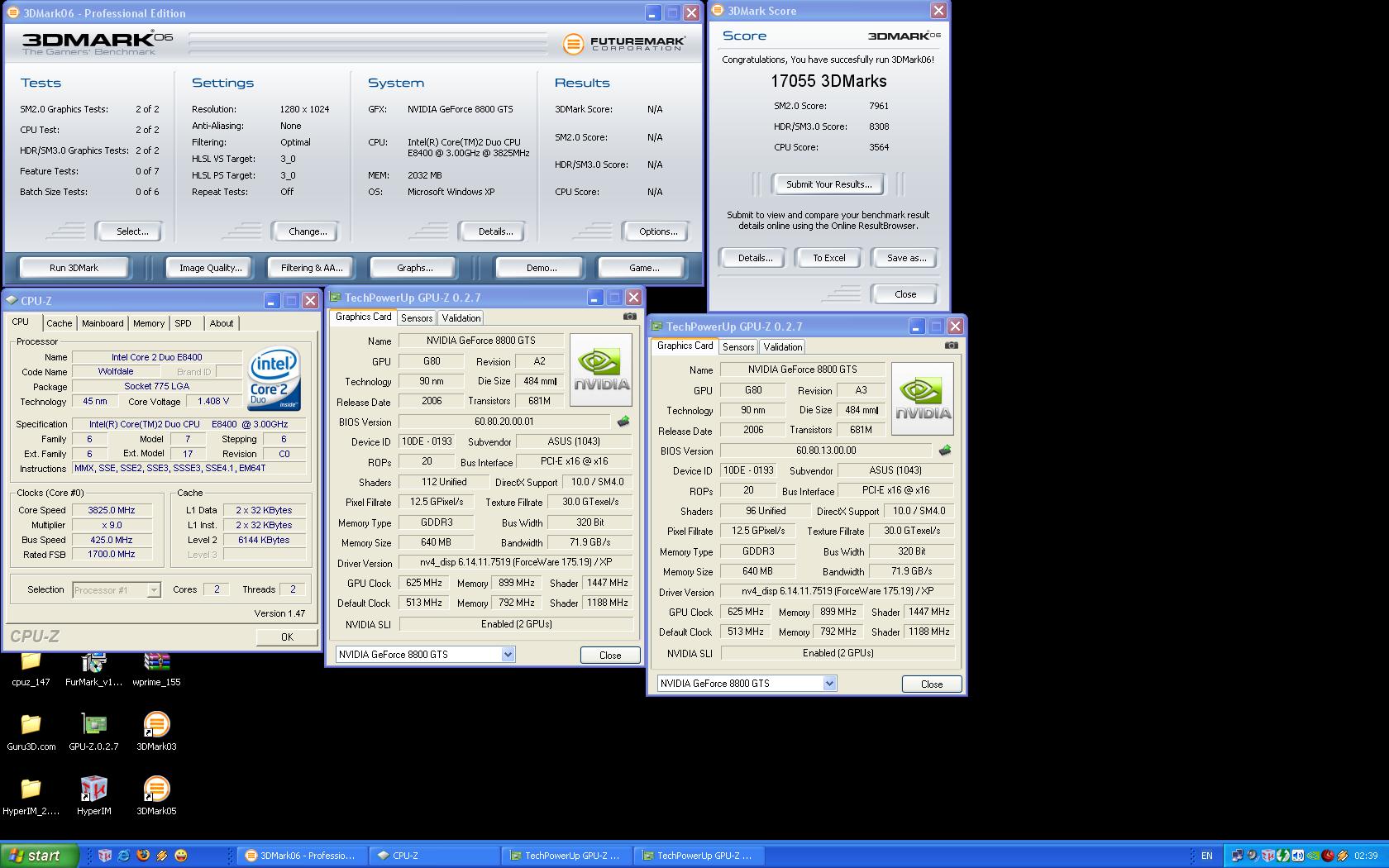Launch the 3DMark05 desktop shortcut
1389x868 pixels.
click(156, 797)
